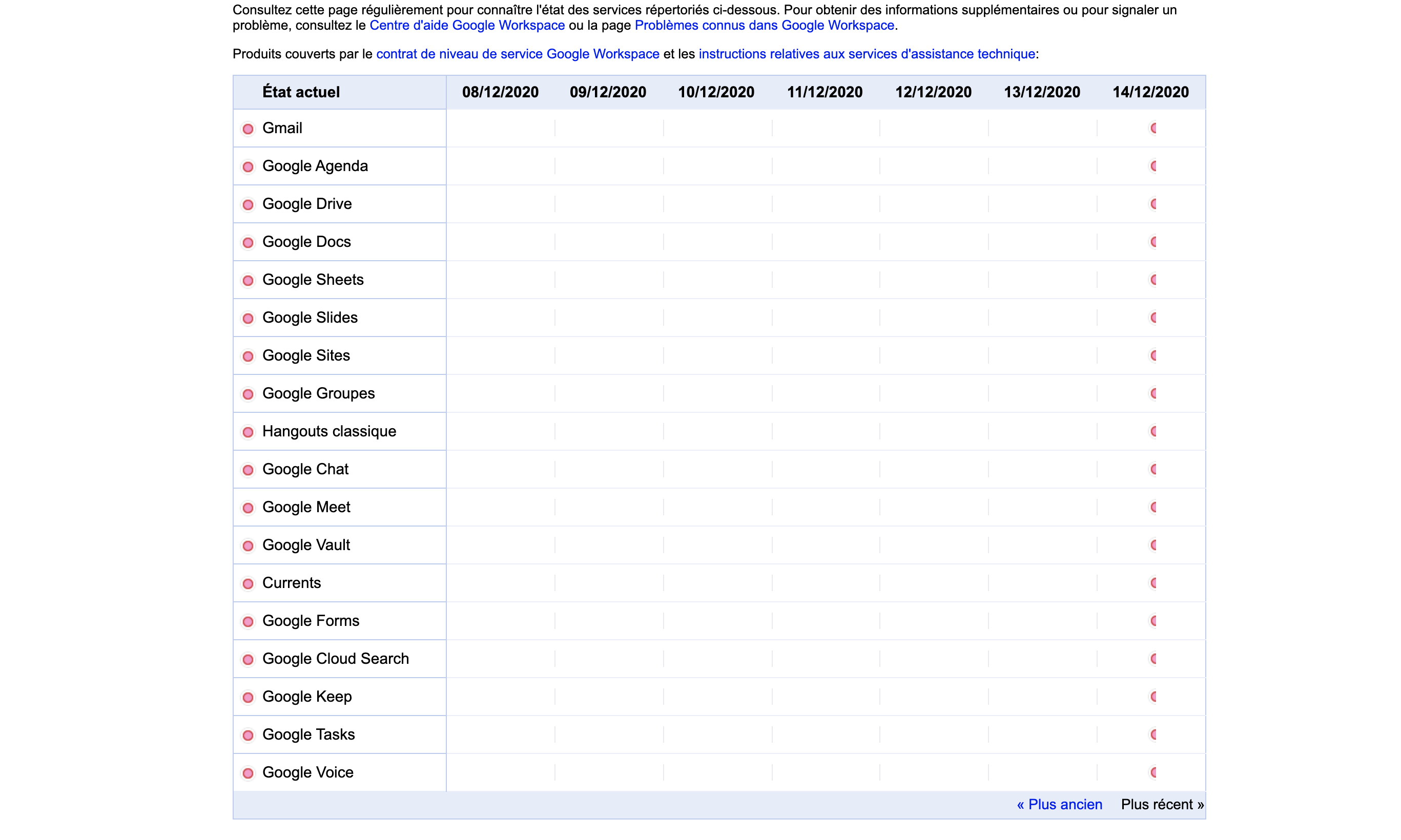Viewport: 1401px width, 840px height.
Task: Click the 12/12/2020 date header
Action: pos(933,92)
